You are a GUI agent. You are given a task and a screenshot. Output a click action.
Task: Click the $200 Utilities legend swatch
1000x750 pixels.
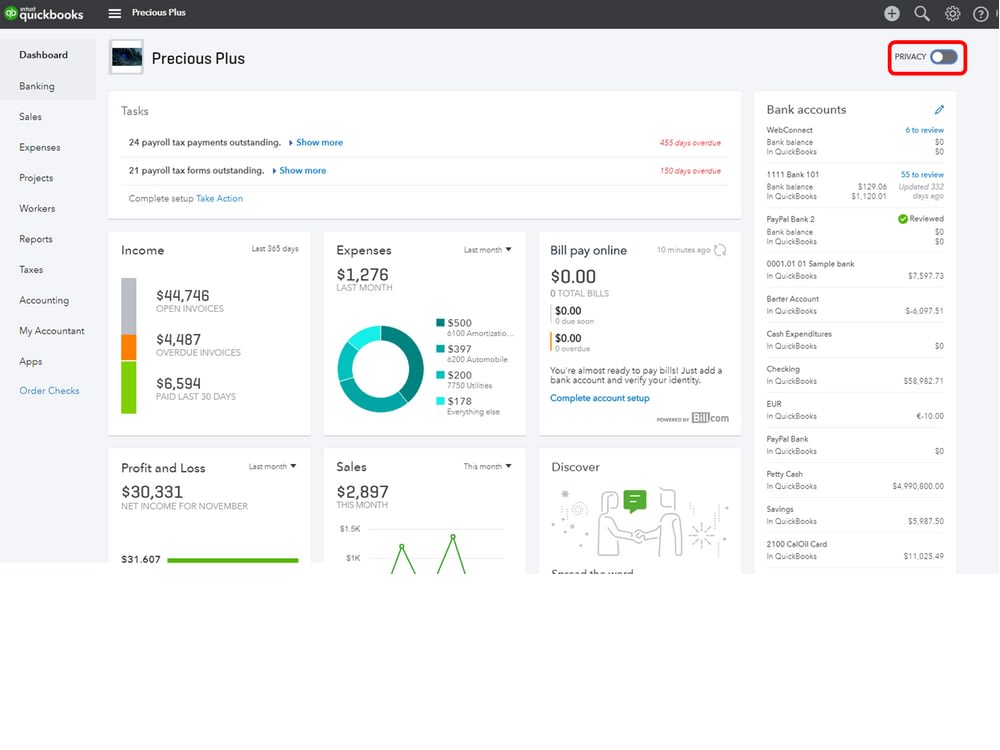pyautogui.click(x=440, y=375)
